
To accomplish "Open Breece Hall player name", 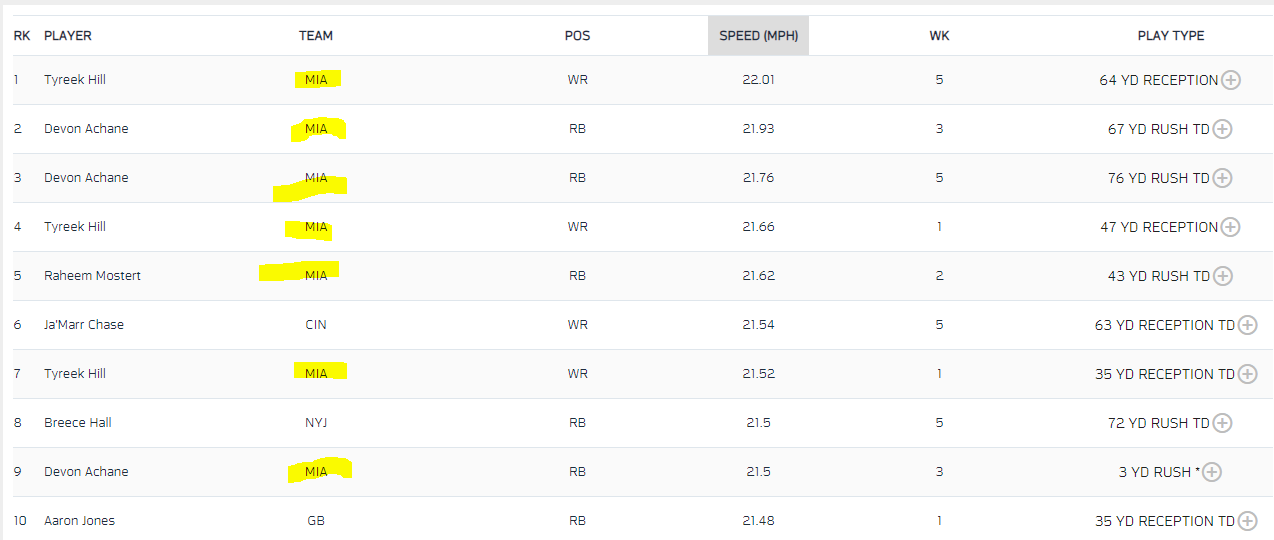I will (x=78, y=423).
